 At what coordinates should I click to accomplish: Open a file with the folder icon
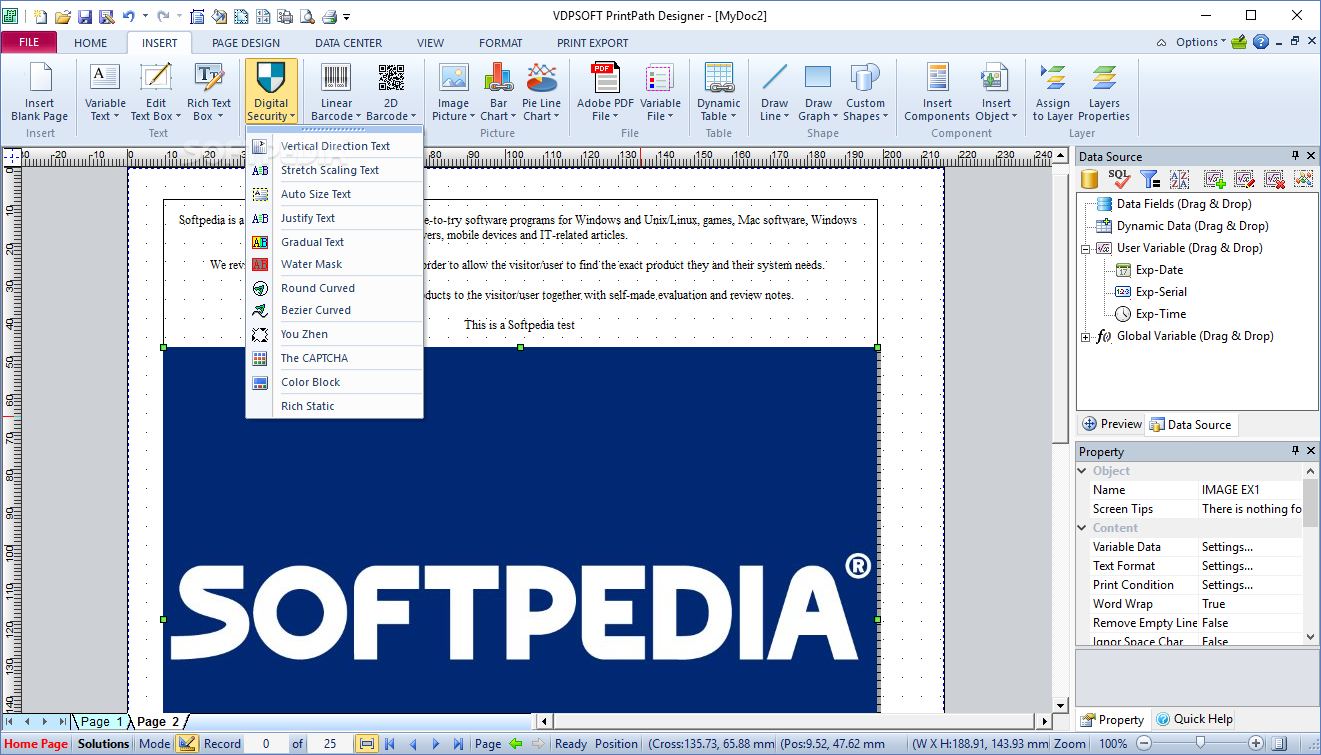[x=62, y=16]
